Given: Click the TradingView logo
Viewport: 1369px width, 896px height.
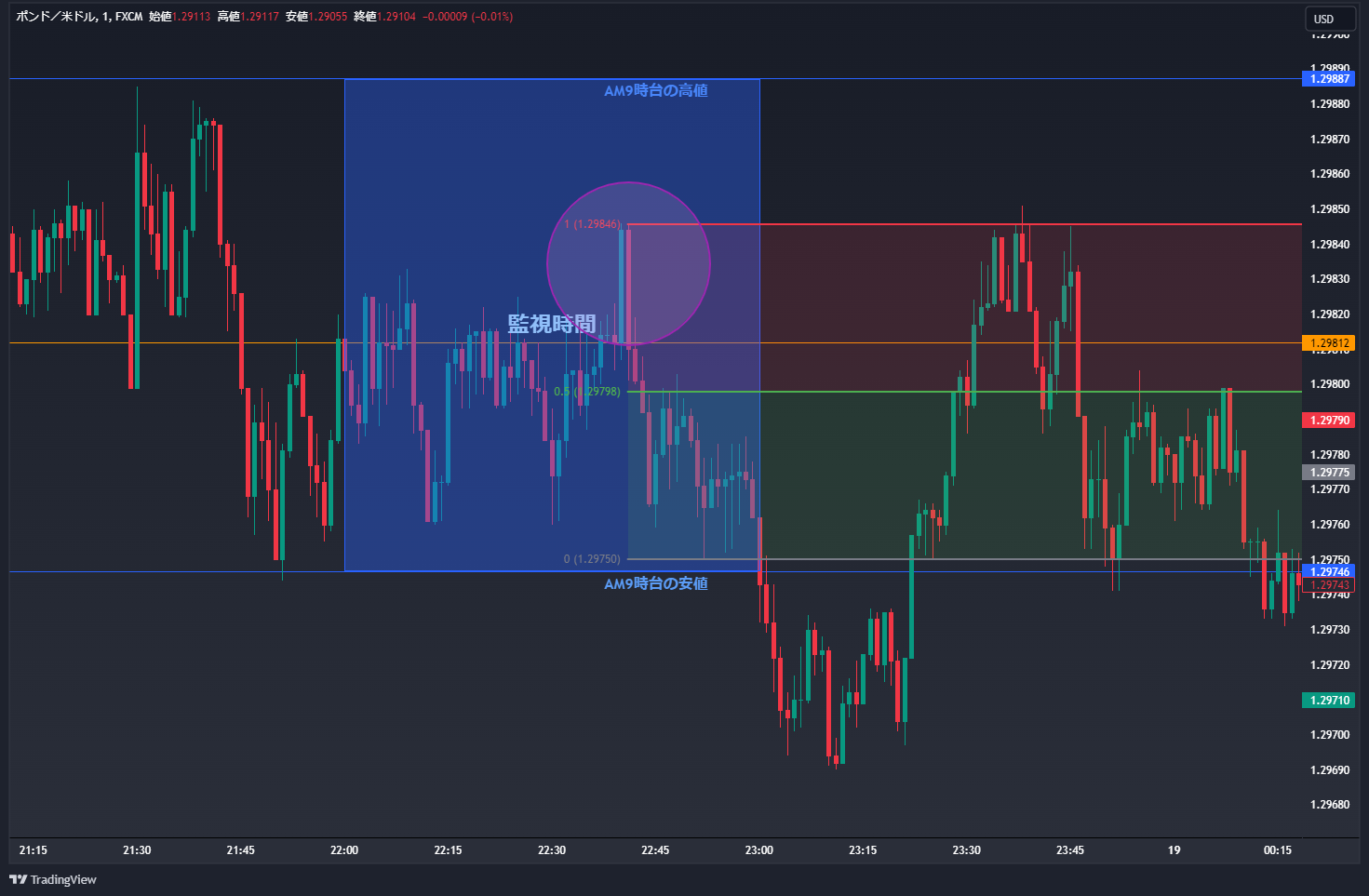Looking at the screenshot, I should pyautogui.click(x=53, y=879).
